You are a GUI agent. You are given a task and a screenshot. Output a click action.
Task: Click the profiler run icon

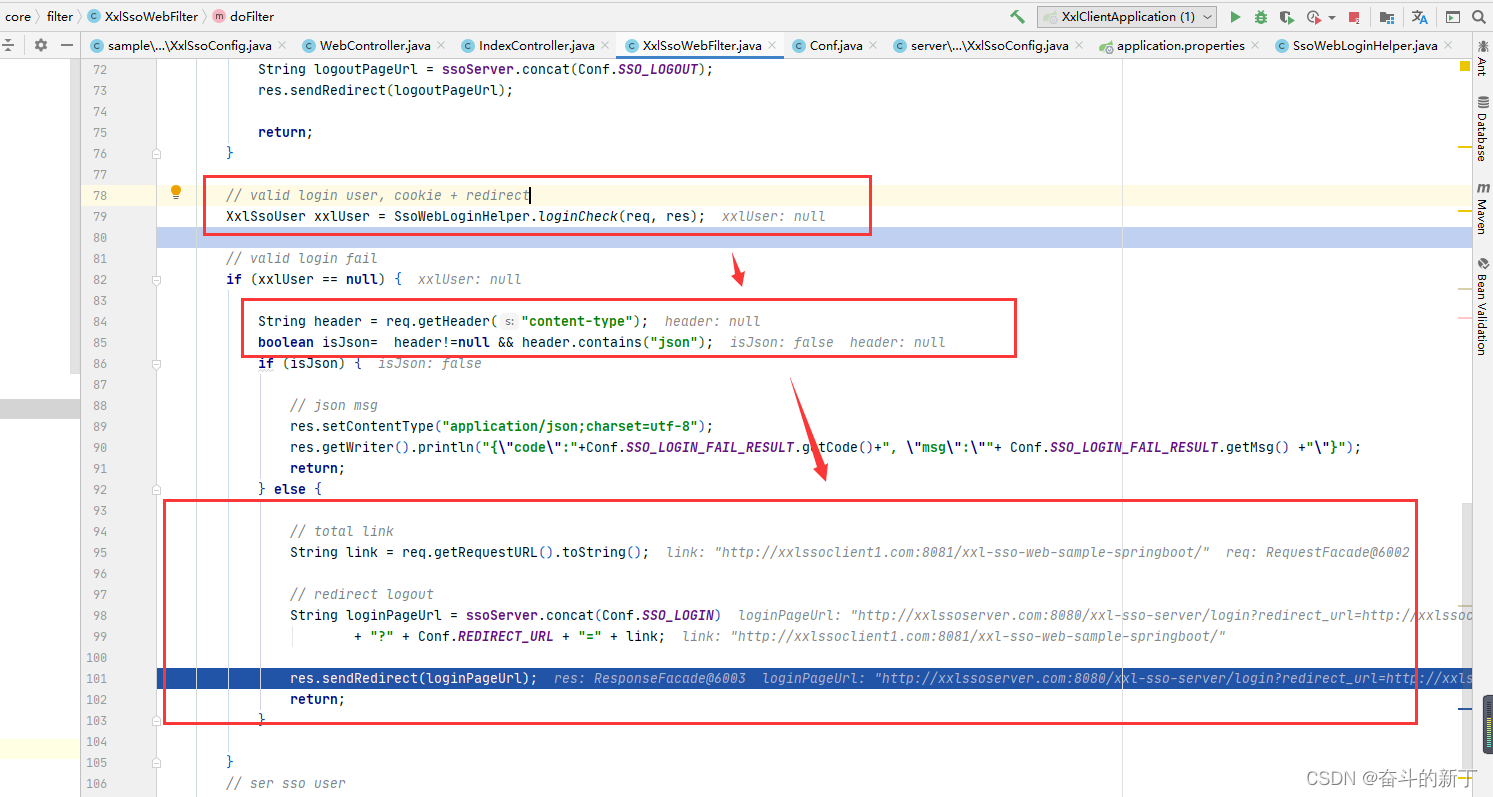(1313, 17)
